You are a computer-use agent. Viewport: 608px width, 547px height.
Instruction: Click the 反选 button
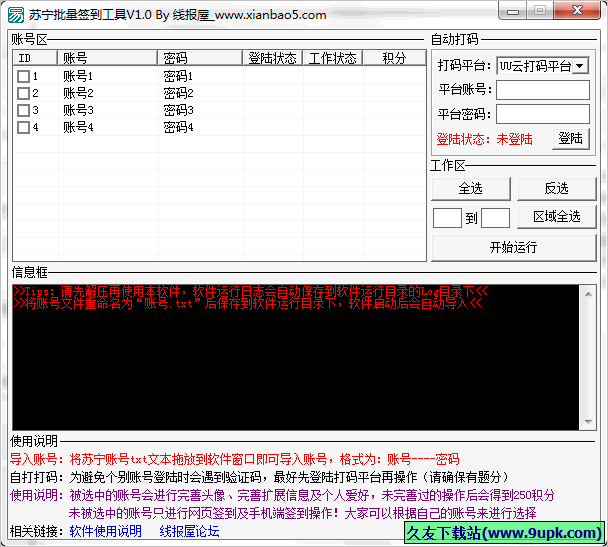point(556,188)
